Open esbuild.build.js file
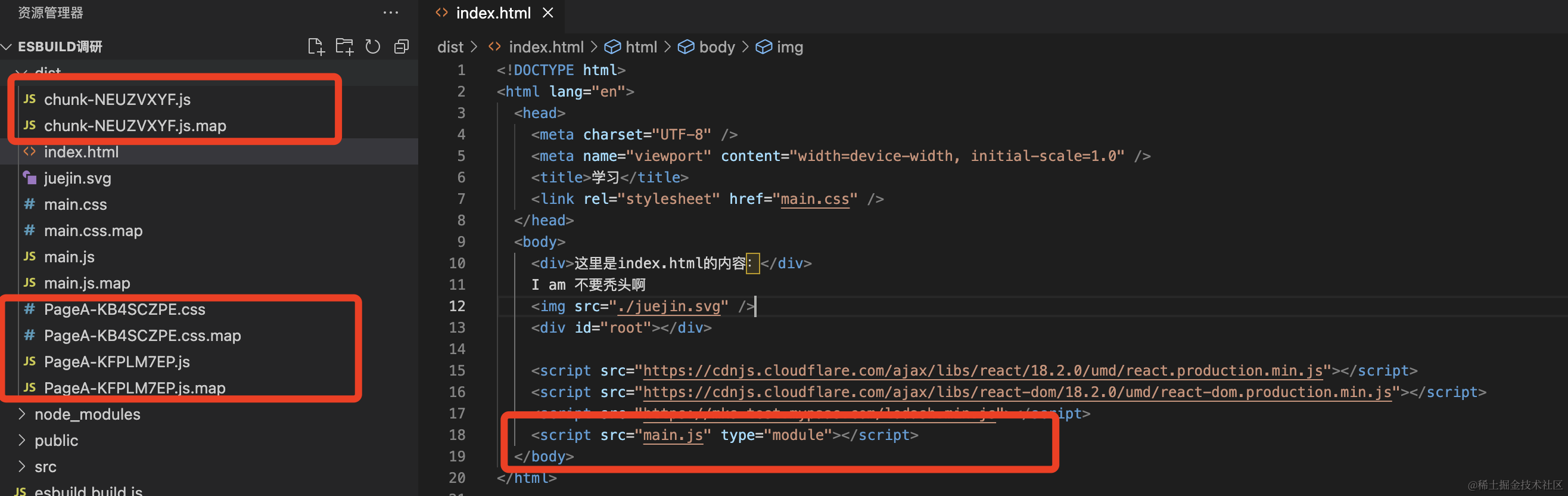The height and width of the screenshot is (496, 1568). coord(88,491)
